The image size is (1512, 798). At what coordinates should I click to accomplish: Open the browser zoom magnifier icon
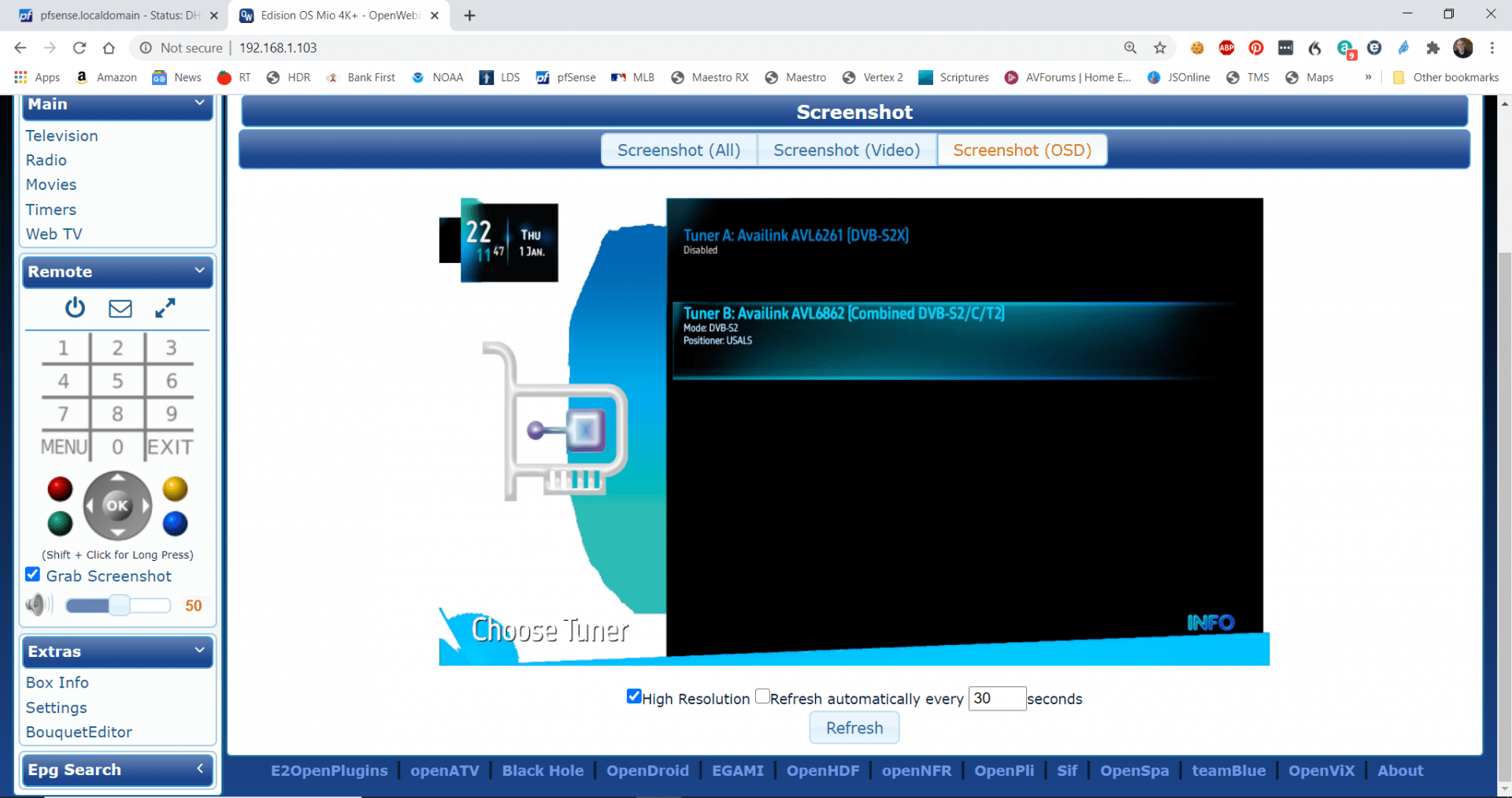(1130, 48)
